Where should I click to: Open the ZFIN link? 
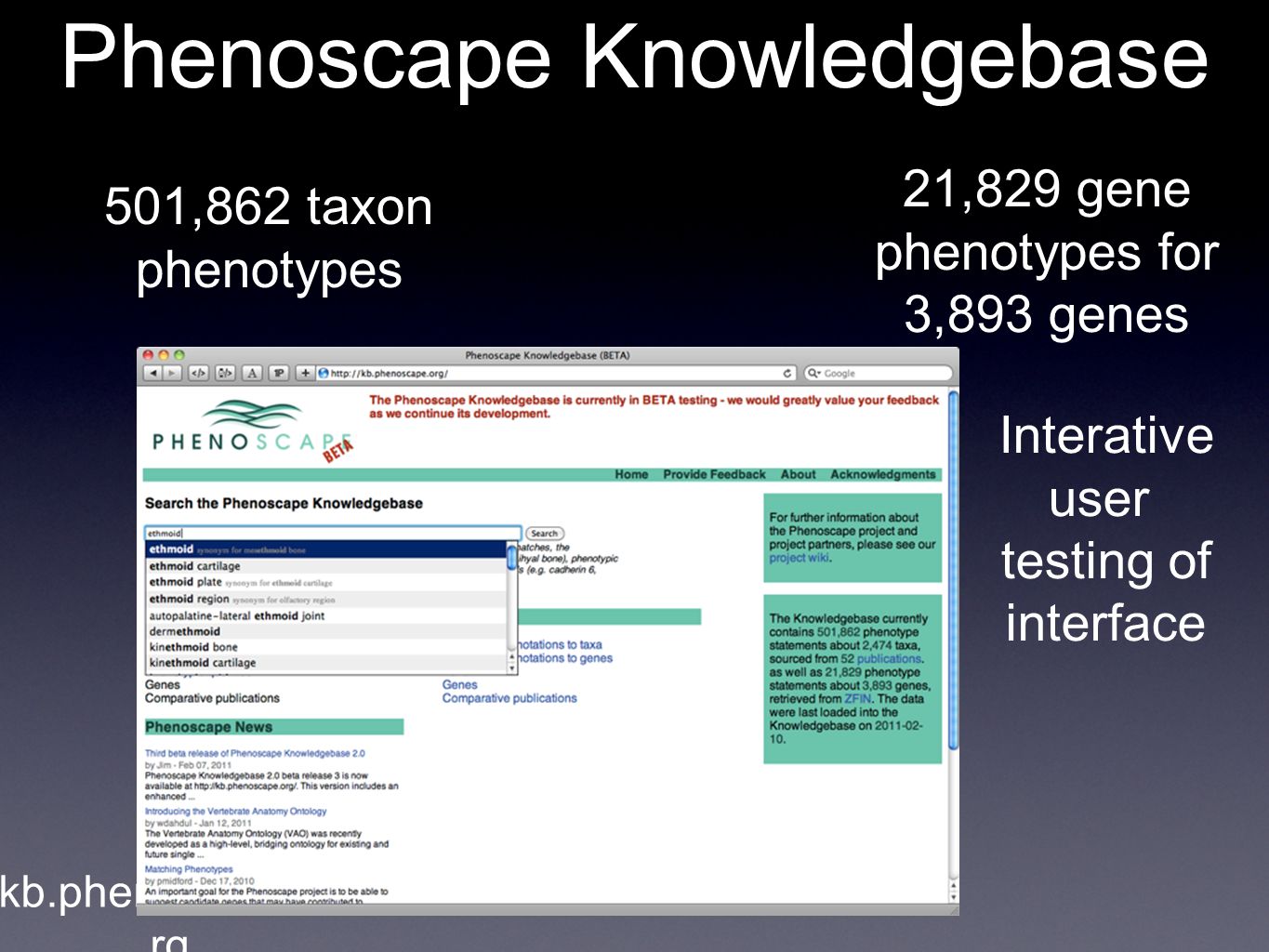857,698
